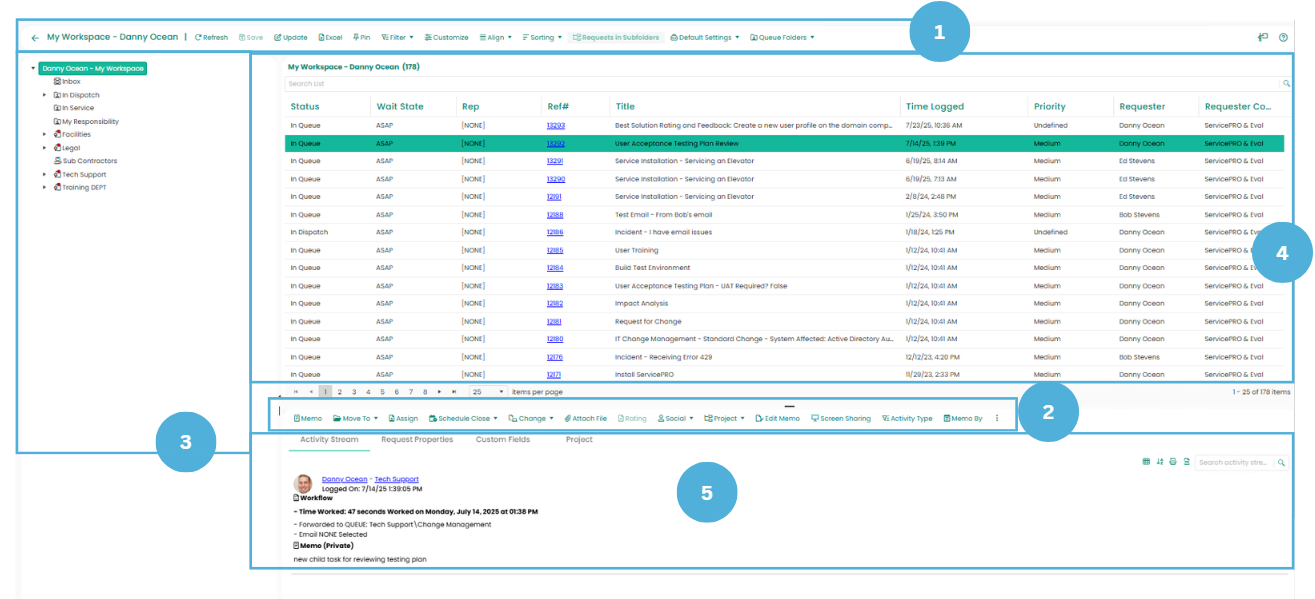
Task: Go to page 2 of results
Action: click(340, 392)
